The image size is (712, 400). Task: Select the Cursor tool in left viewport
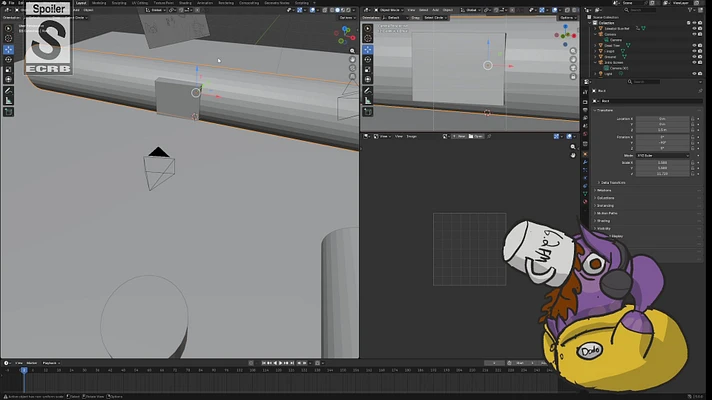pyautogui.click(x=9, y=39)
